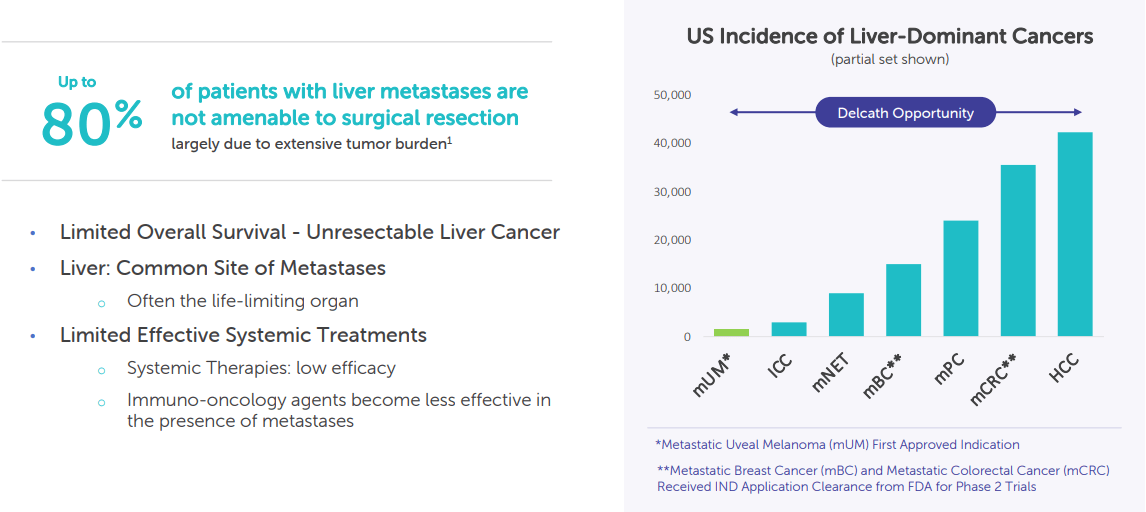Click the mCRC chart bar

click(1018, 250)
